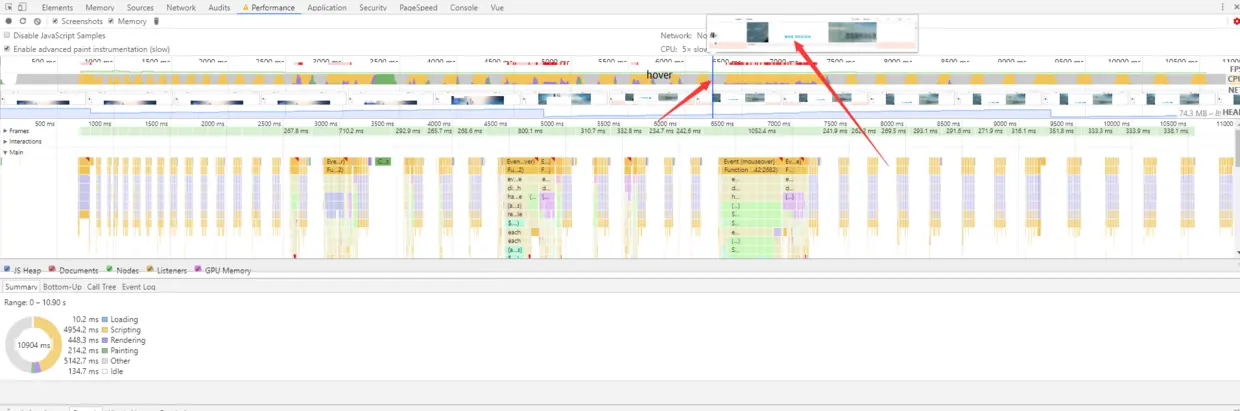This screenshot has width=1240, height=411.
Task: Open the Vue devtools tab
Action: [497, 7]
